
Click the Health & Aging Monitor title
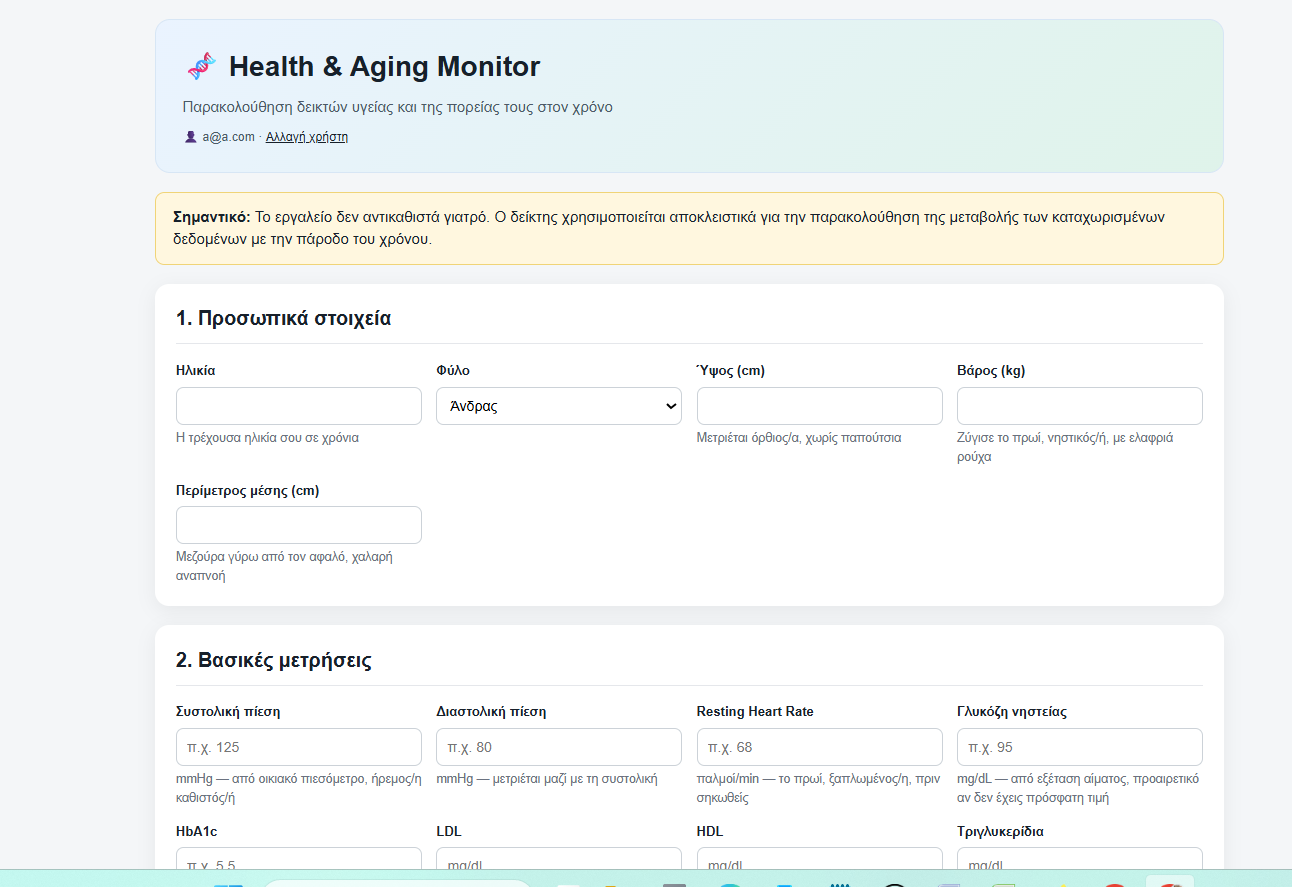[384, 67]
